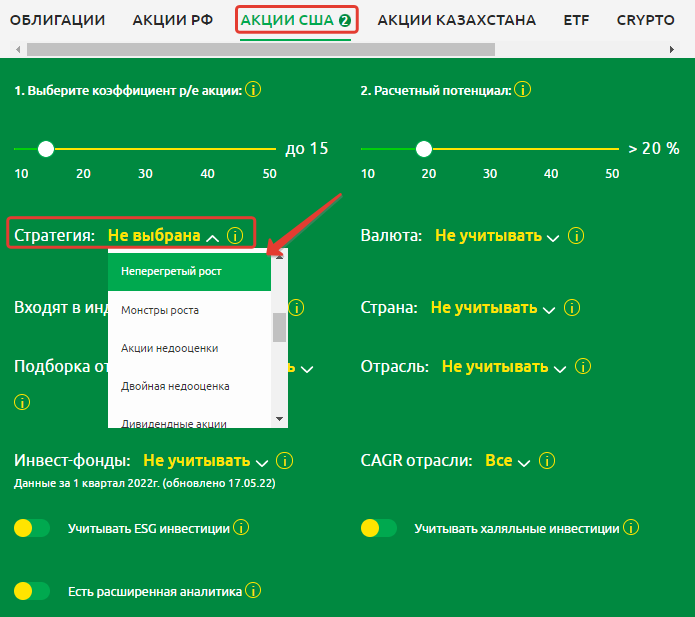Click info icon beside CAGR отрасли
The width and height of the screenshot is (695, 617).
click(x=546, y=461)
